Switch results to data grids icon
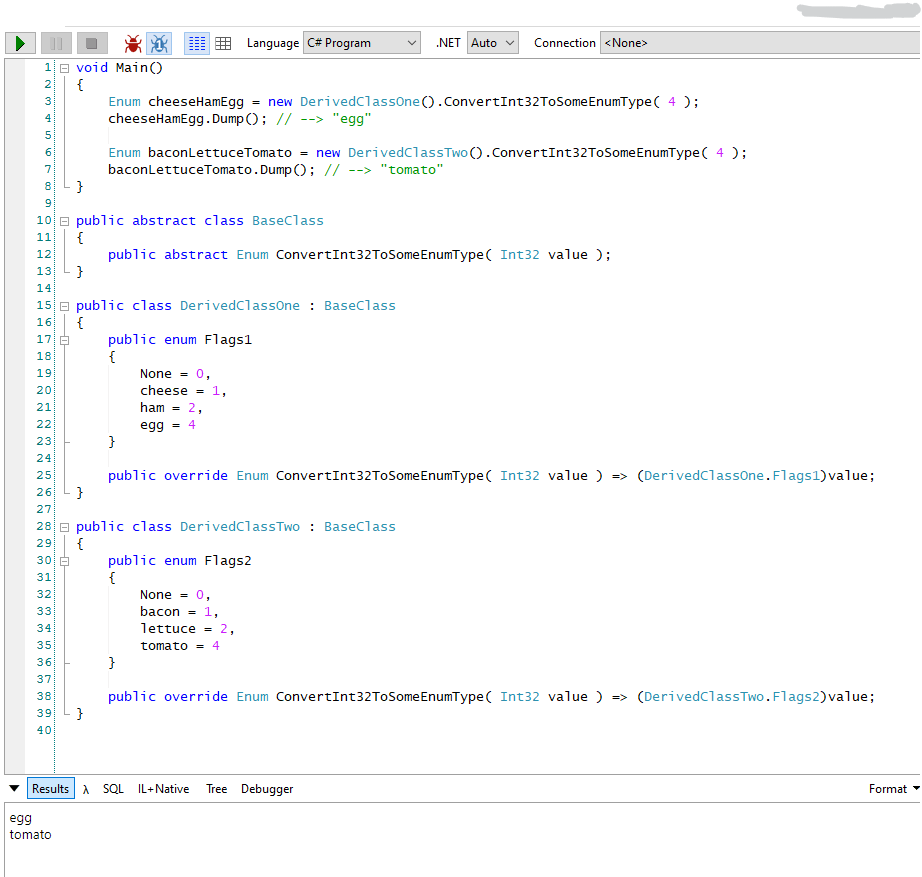Viewport: 922px width, 877px height. 223,43
